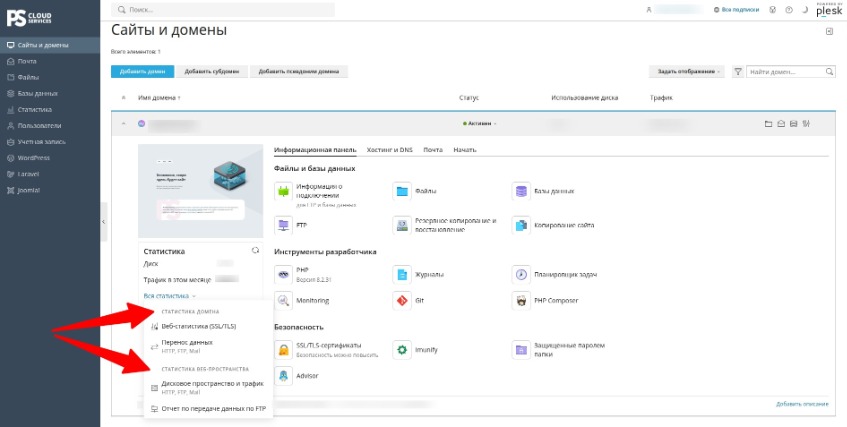This screenshot has width=847, height=427.
Task: Switch to the Начать tab
Action: [x=465, y=150]
